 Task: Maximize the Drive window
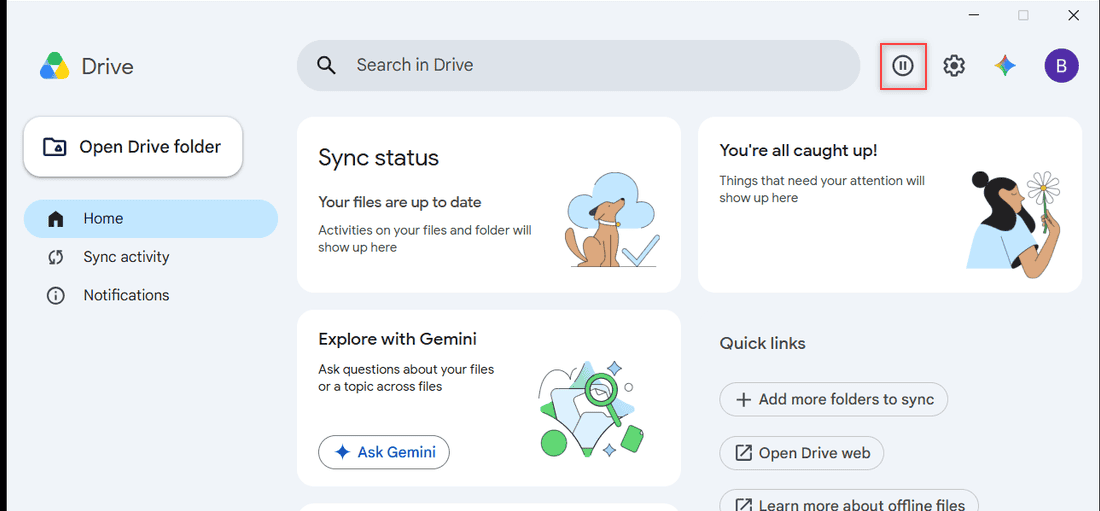point(1024,15)
